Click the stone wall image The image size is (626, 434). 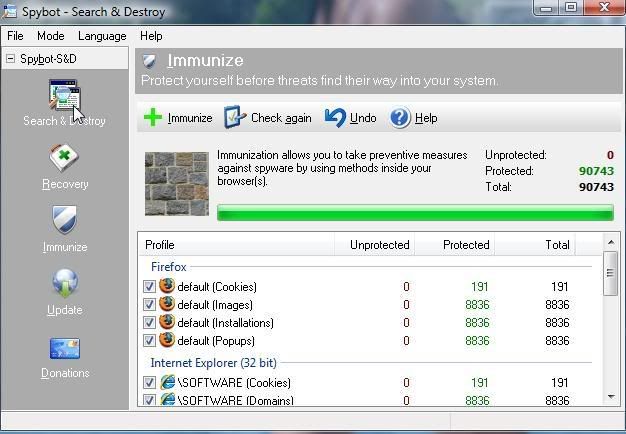coord(177,184)
